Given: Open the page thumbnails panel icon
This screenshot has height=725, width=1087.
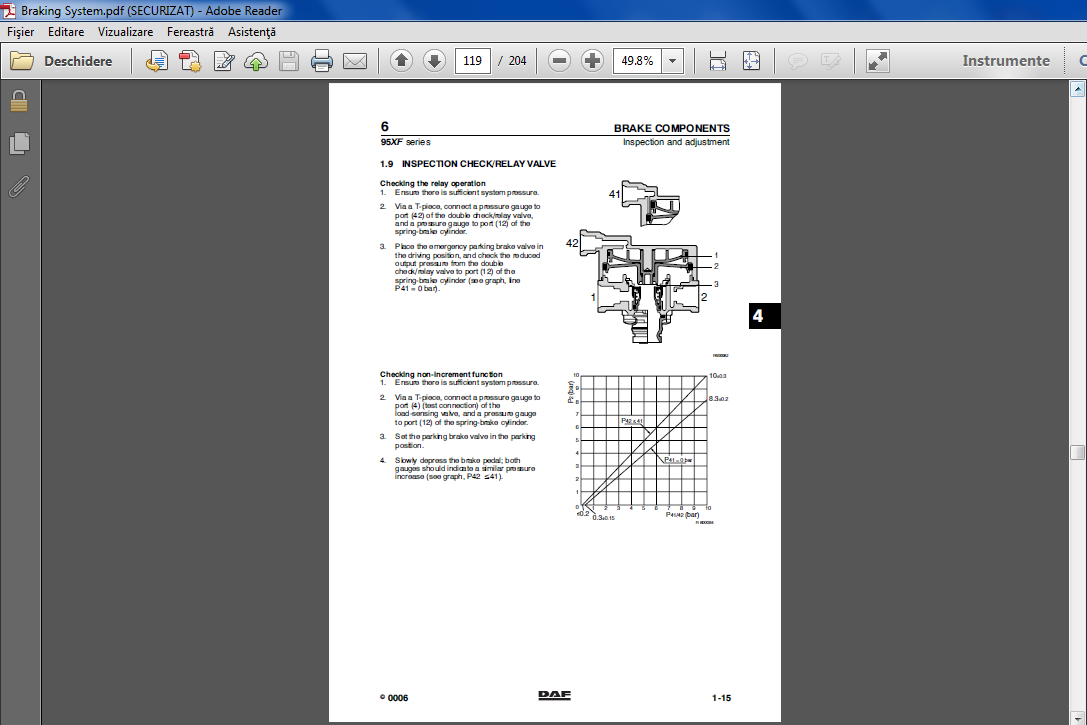Looking at the screenshot, I should (x=19, y=143).
